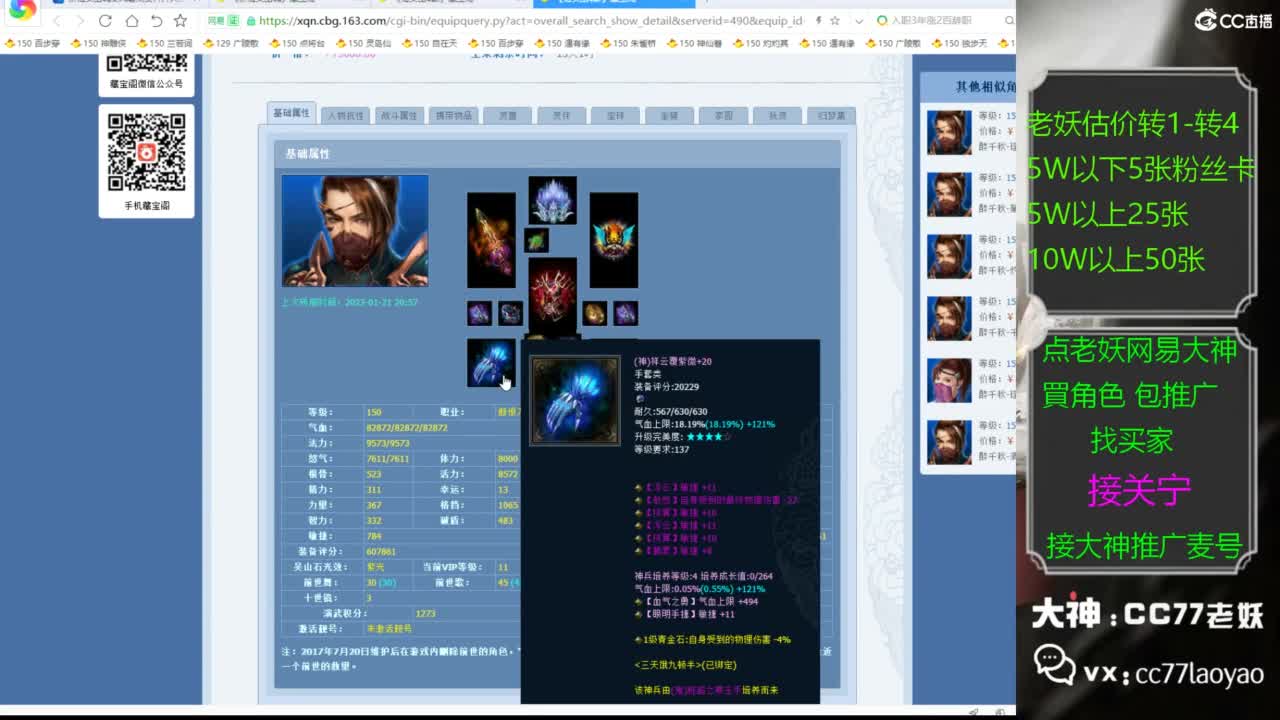This screenshot has height=720, width=1280.
Task: Select the winged emblem equipment icon
Action: (x=613, y=240)
